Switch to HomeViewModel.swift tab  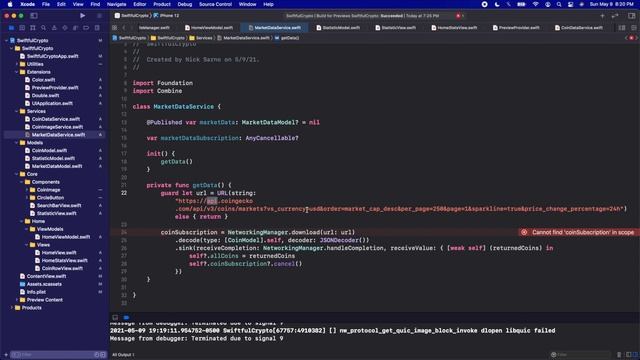[x=209, y=28]
